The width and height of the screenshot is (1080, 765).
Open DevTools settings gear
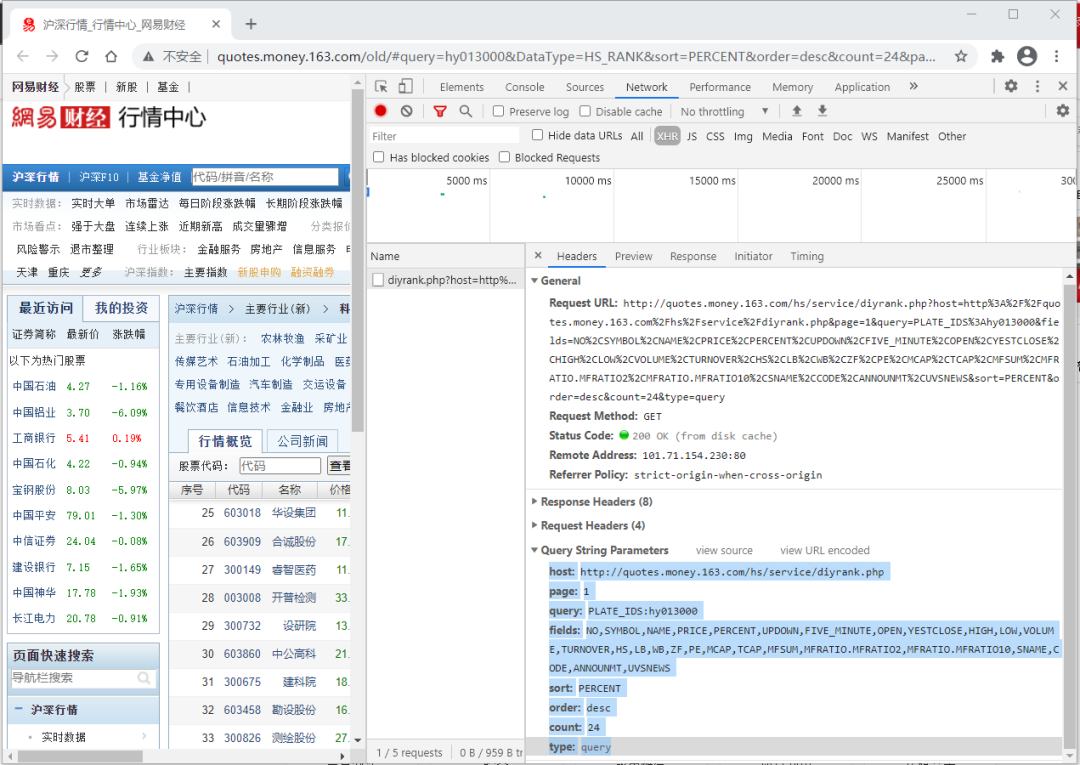[x=1011, y=86]
